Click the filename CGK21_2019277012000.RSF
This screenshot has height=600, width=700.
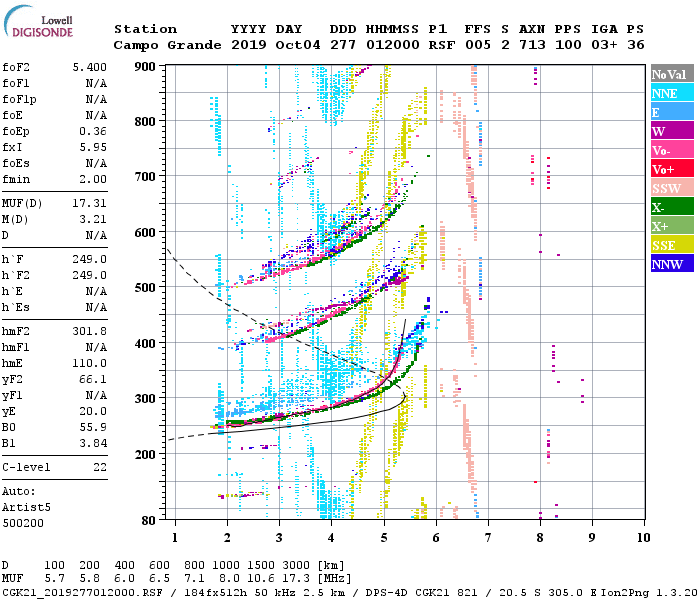[x=82, y=593]
